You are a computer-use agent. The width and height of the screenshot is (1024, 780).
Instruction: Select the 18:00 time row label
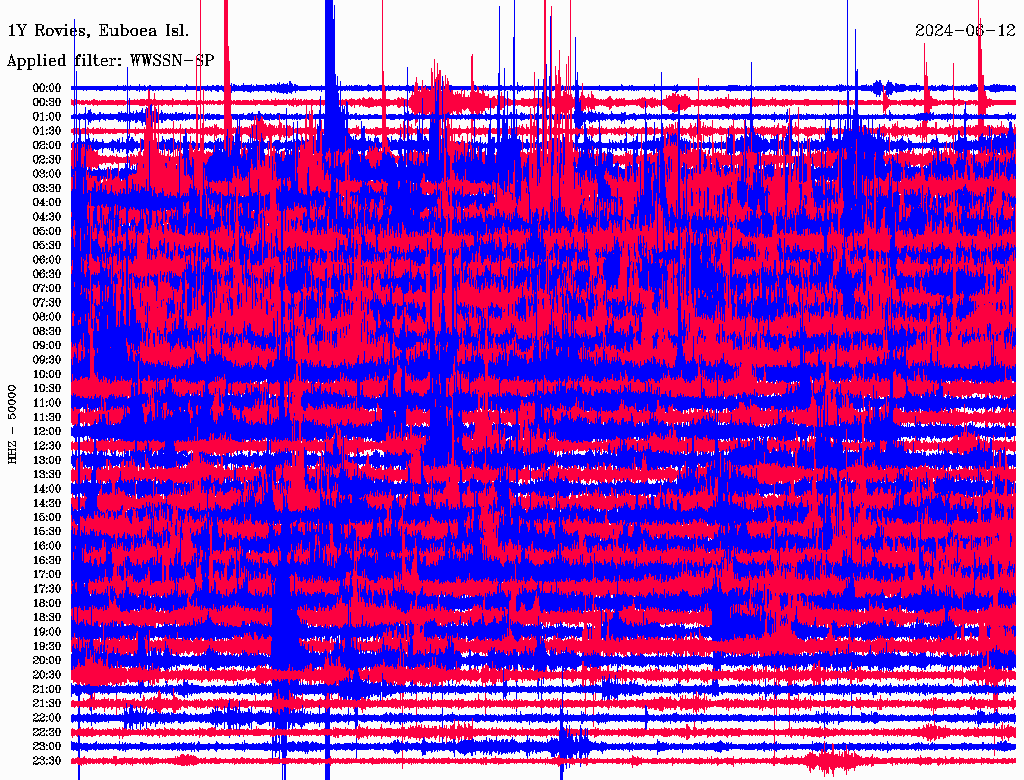pyautogui.click(x=47, y=603)
